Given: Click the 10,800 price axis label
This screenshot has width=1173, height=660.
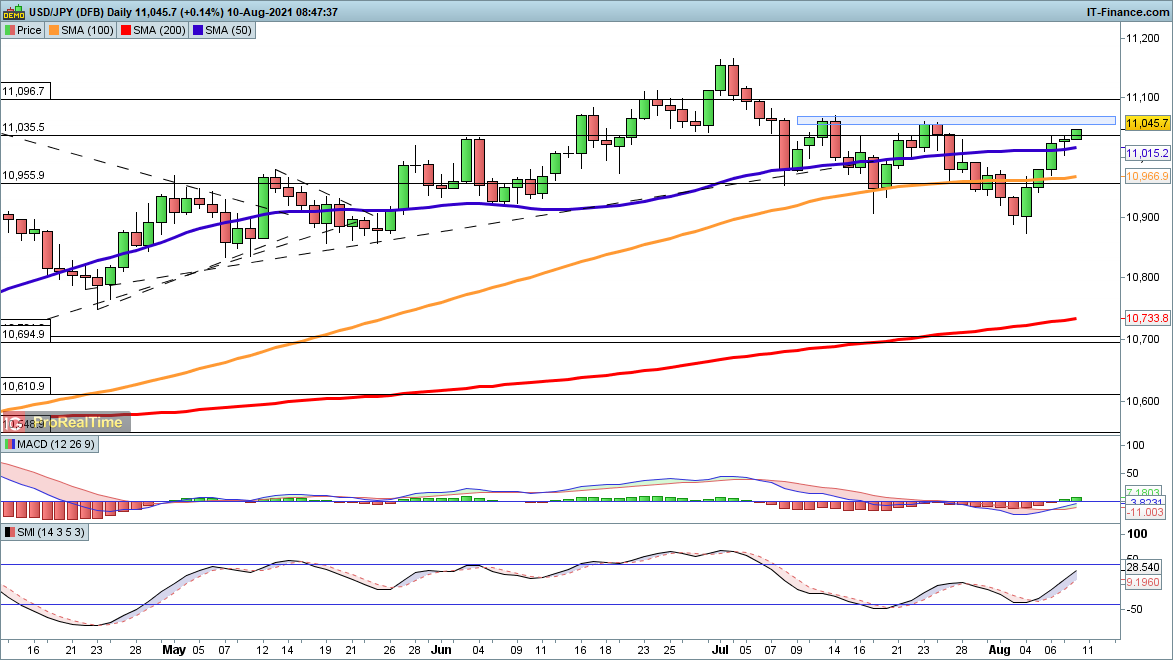Looking at the screenshot, I should (x=1143, y=277).
